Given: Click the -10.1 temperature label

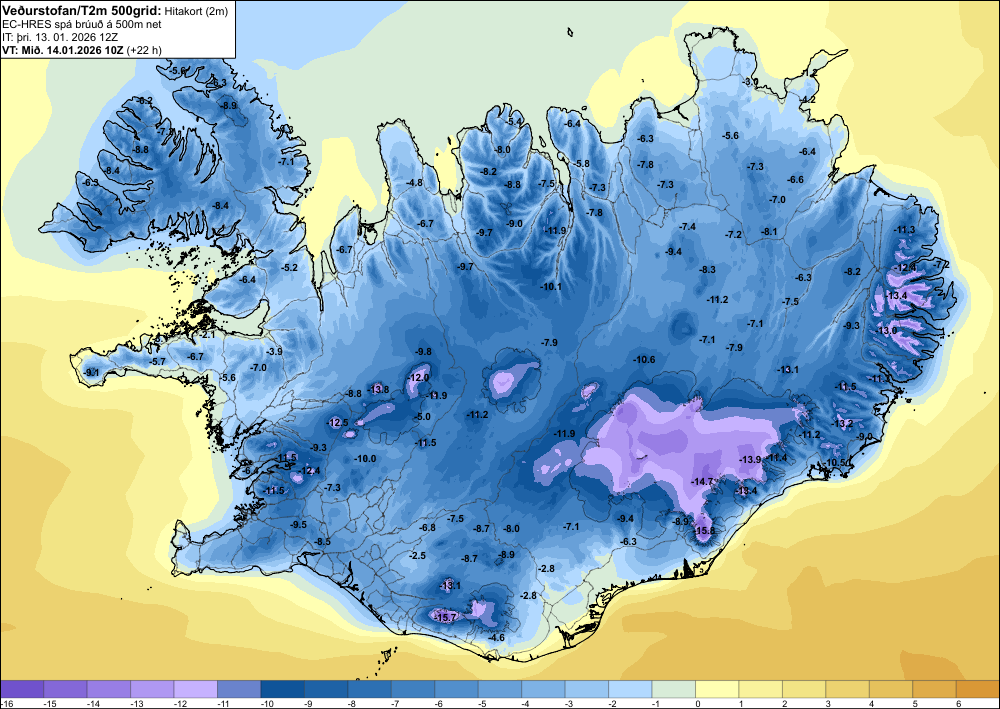Looking at the screenshot, I should (551, 287).
